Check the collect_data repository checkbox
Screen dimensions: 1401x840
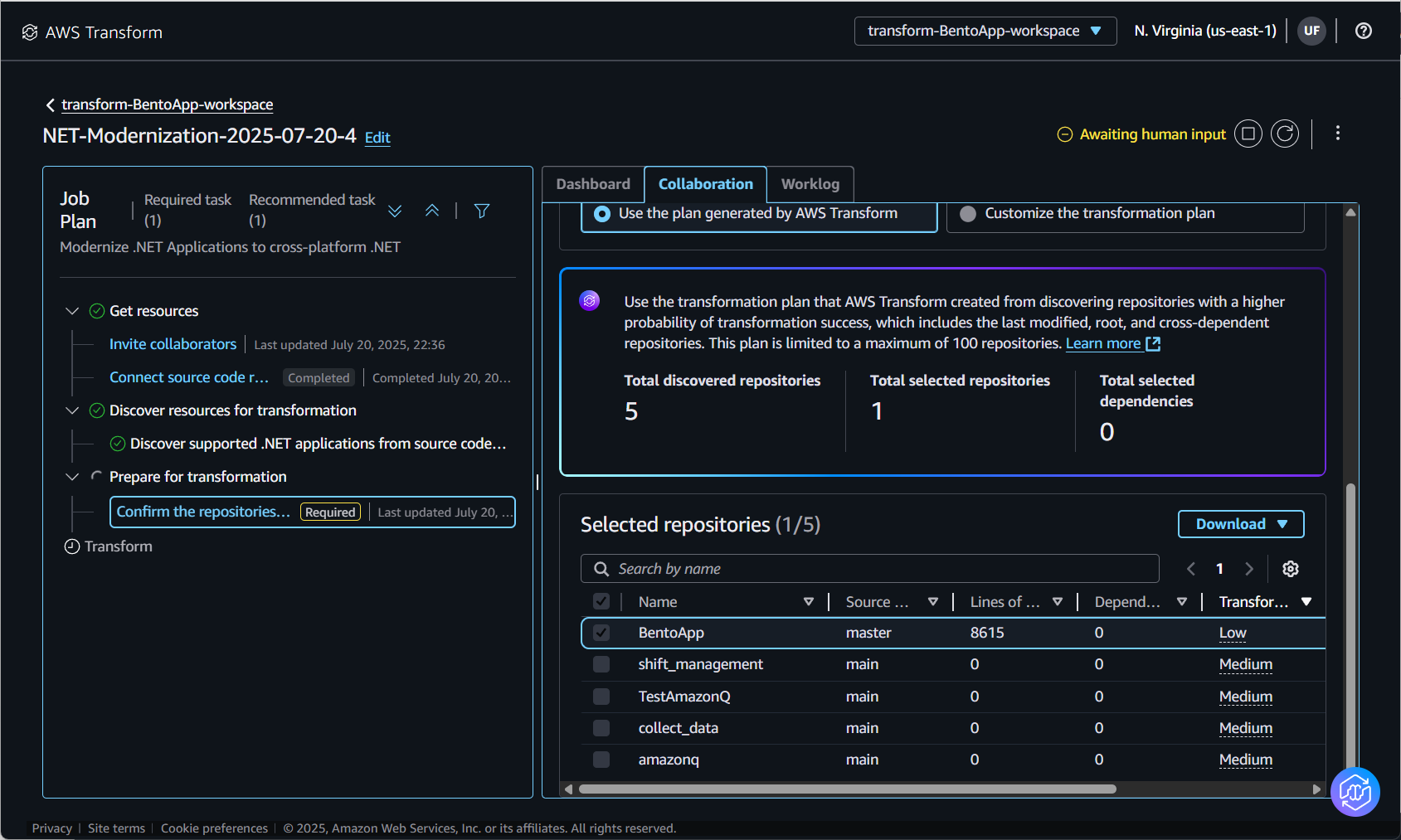click(x=601, y=728)
